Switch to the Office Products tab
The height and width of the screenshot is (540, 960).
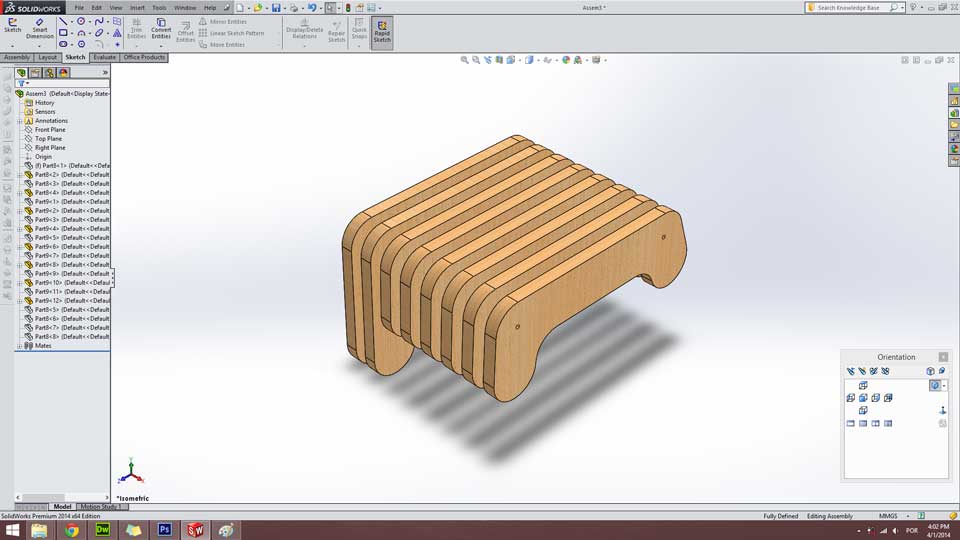144,57
